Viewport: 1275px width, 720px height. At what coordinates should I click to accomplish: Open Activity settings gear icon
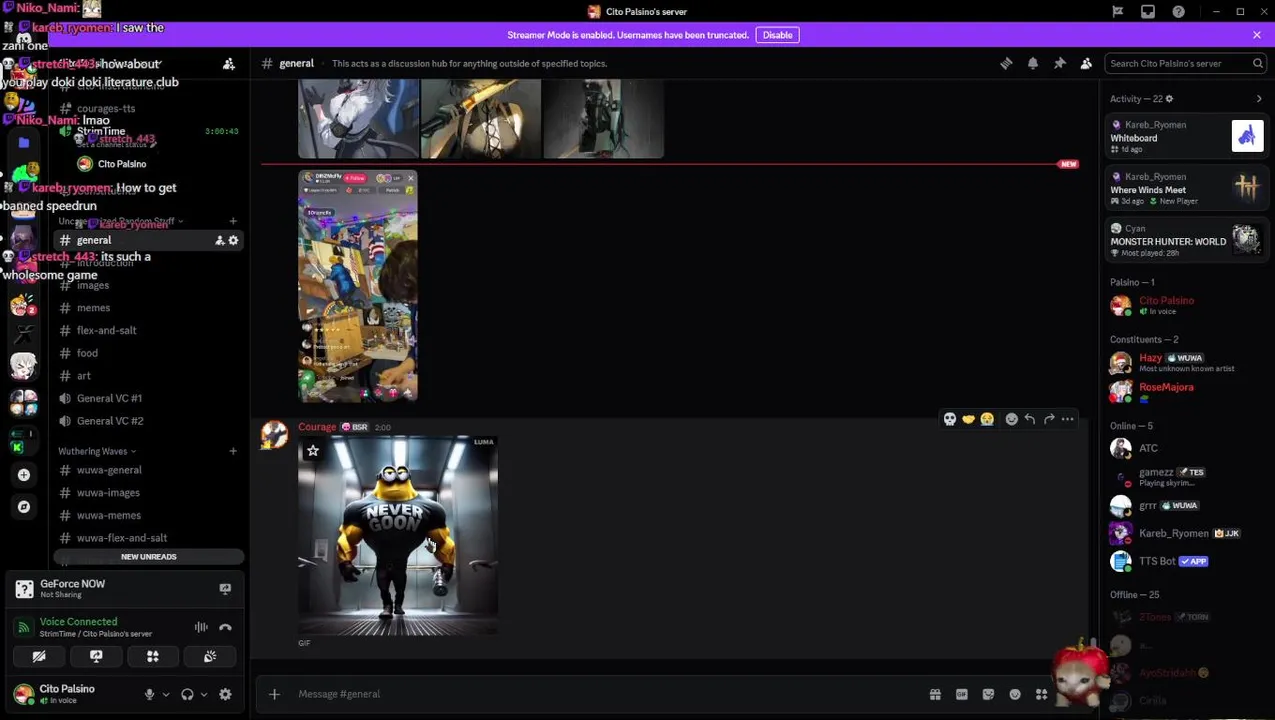pyautogui.click(x=1169, y=99)
